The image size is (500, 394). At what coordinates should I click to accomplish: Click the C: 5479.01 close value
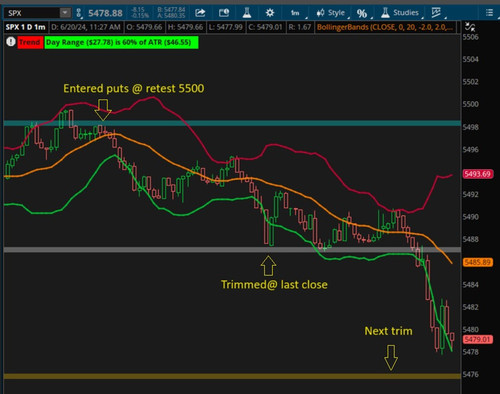tap(265, 27)
